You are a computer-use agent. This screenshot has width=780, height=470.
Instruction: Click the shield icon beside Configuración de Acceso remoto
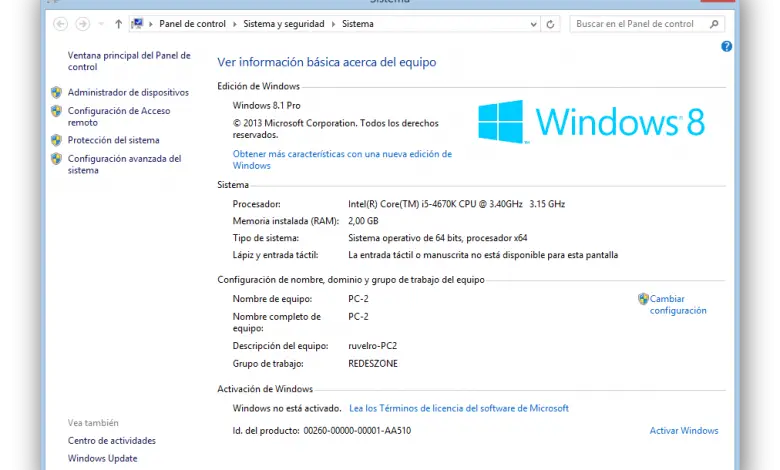click(x=56, y=111)
